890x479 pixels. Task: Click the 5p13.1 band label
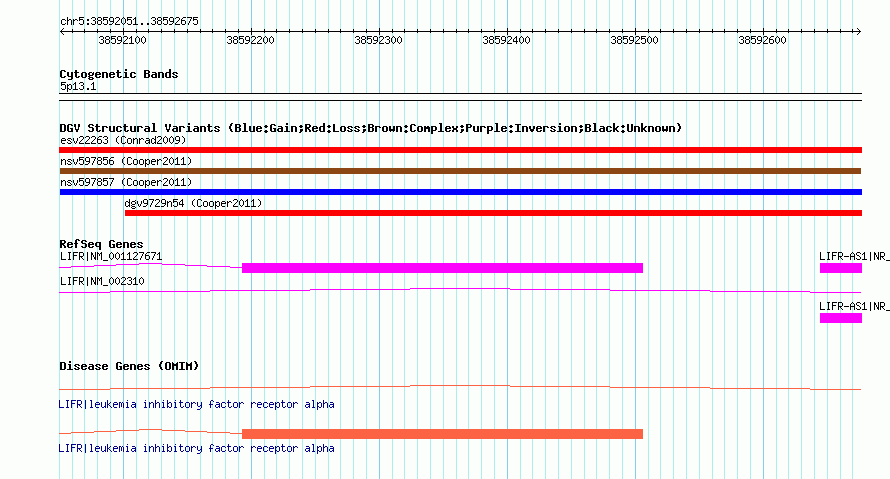coord(78,86)
